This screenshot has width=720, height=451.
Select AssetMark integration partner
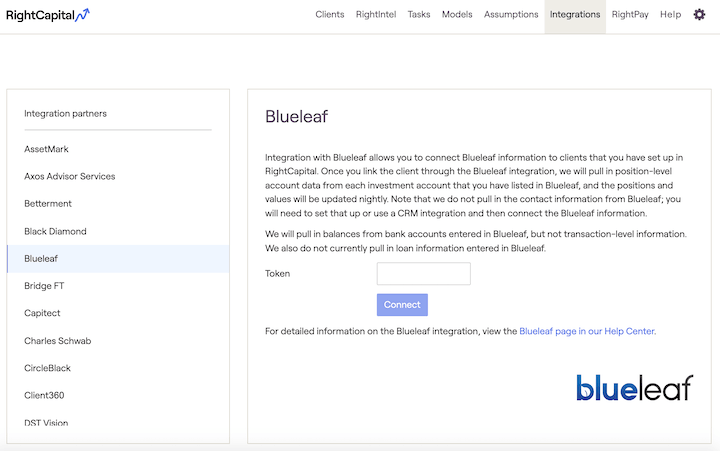(x=118, y=149)
